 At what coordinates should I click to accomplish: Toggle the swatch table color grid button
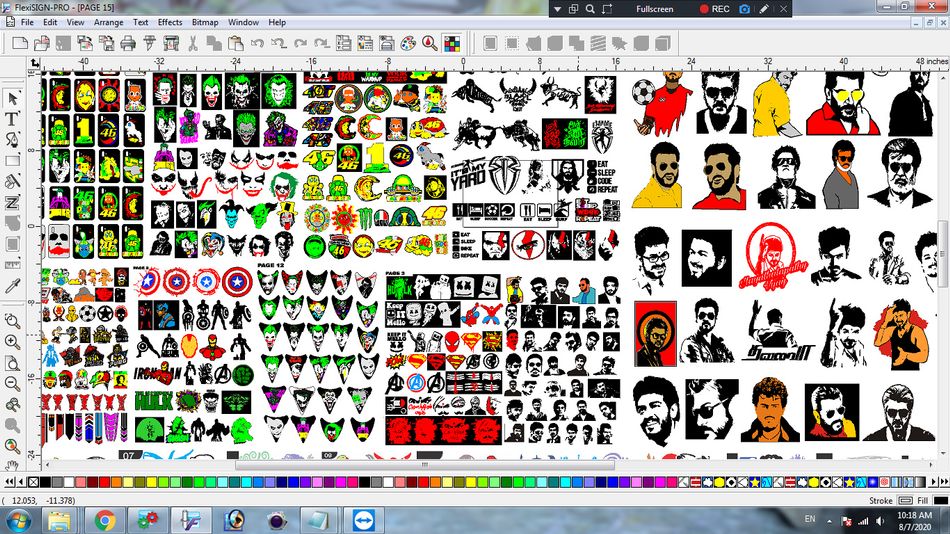tap(451, 43)
